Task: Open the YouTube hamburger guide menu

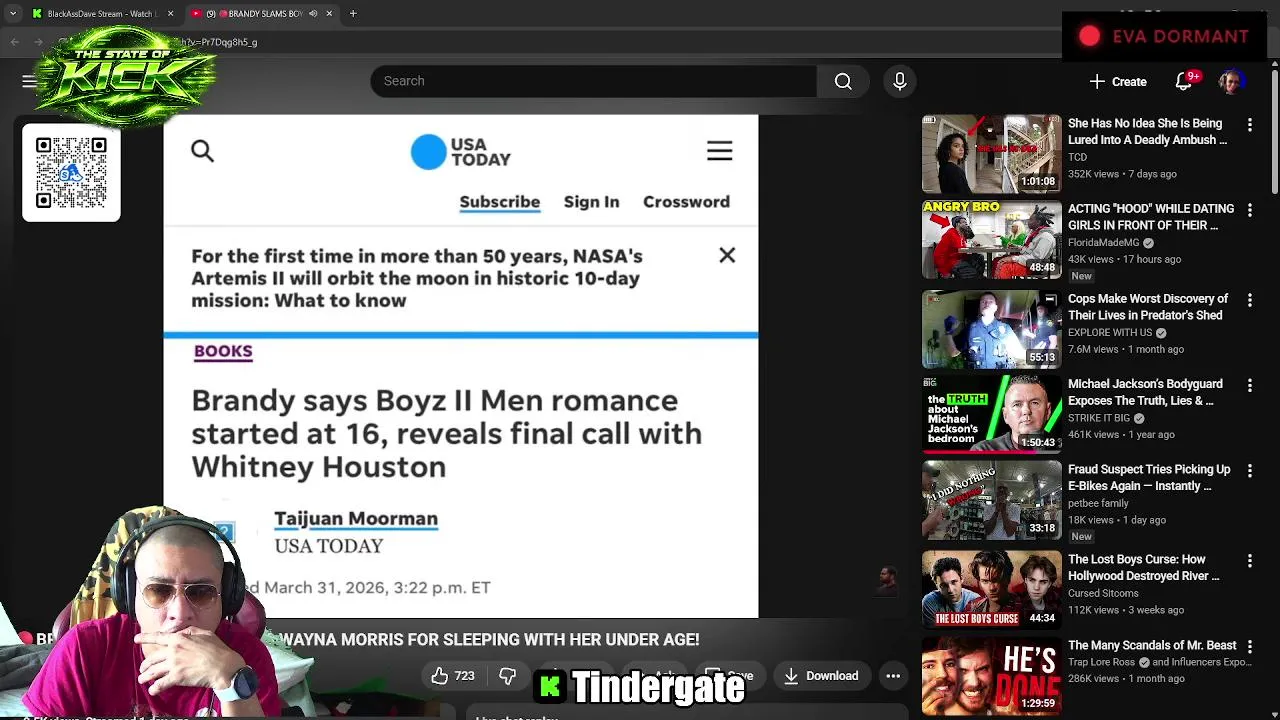Action: (30, 81)
